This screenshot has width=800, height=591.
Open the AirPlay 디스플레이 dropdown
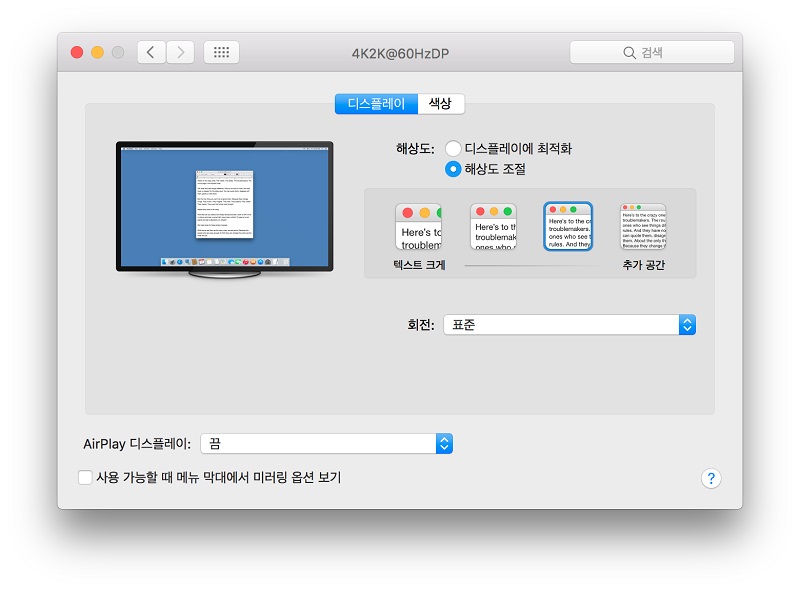pos(327,444)
